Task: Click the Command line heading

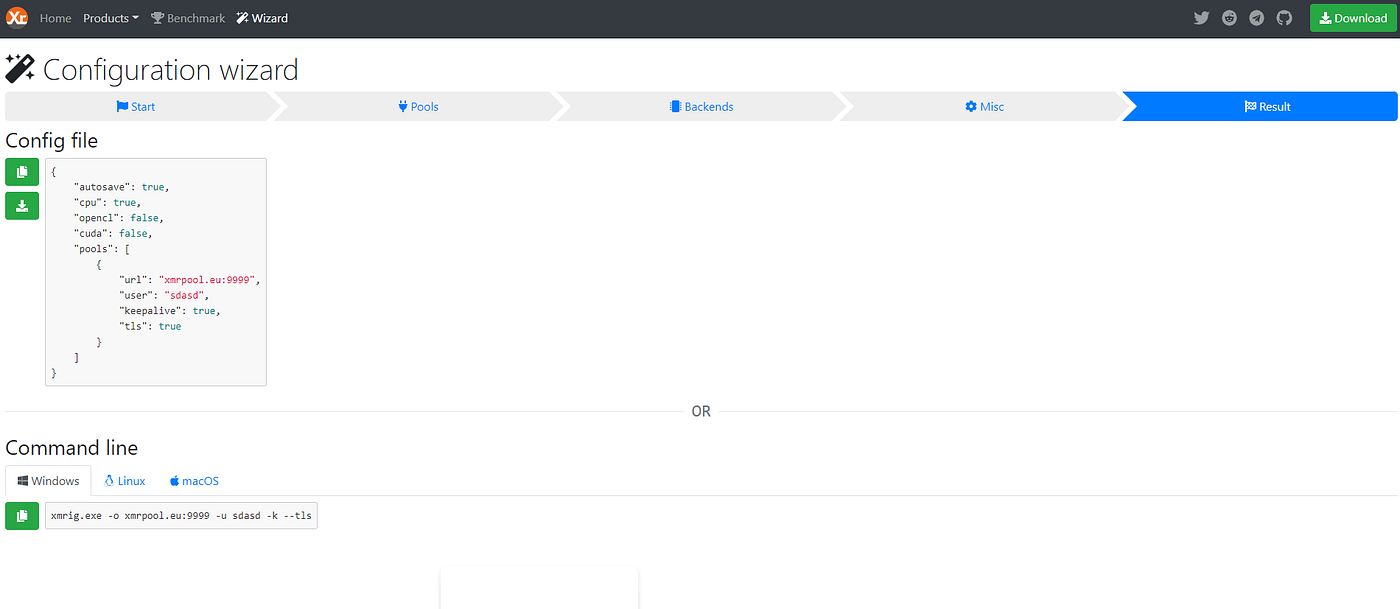Action: pyautogui.click(x=72, y=448)
